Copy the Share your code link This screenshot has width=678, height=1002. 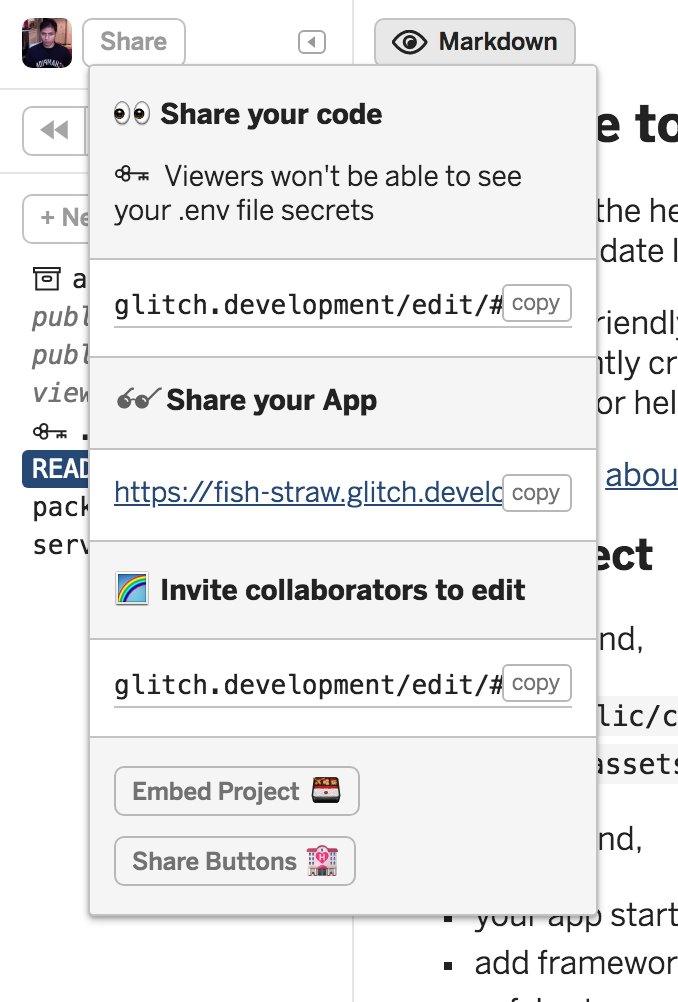coord(536,303)
